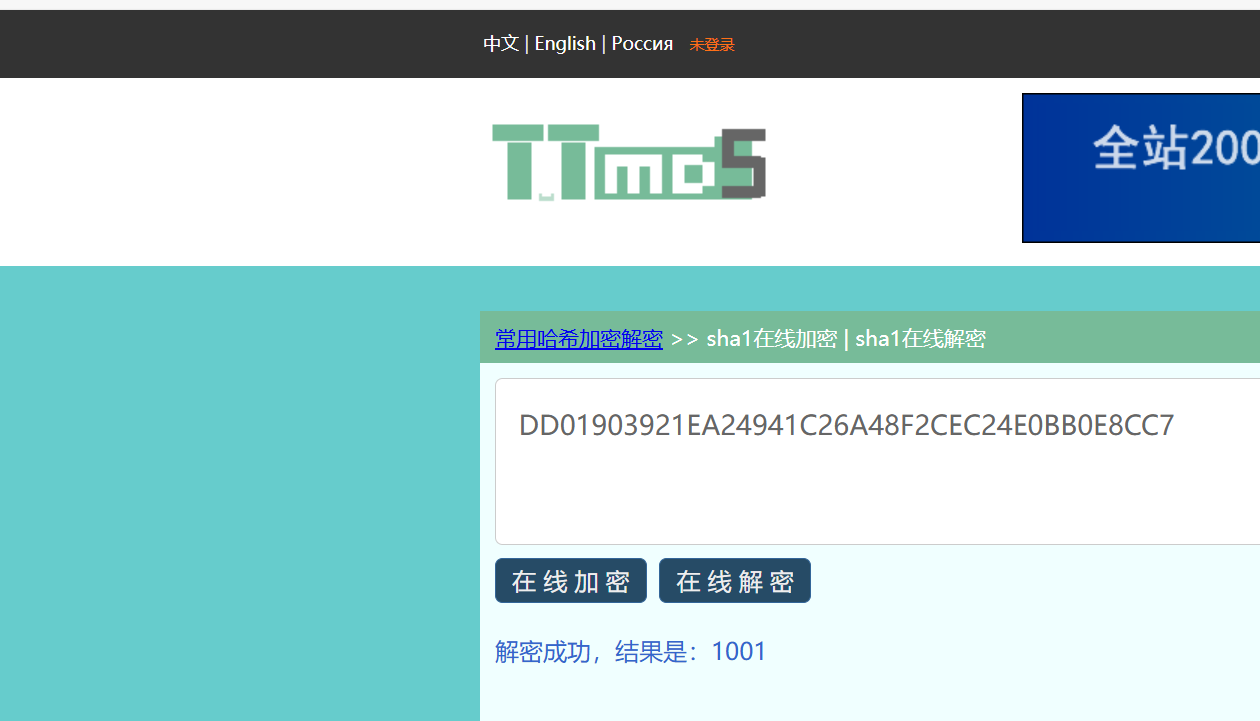
Task: Click the decrypted result value 1001
Action: (x=739, y=652)
